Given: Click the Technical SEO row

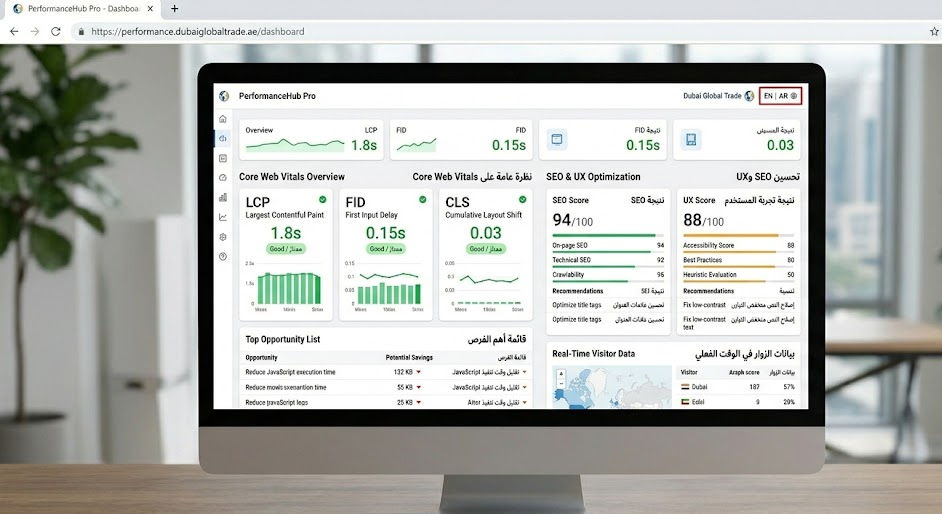Looking at the screenshot, I should click(608, 260).
